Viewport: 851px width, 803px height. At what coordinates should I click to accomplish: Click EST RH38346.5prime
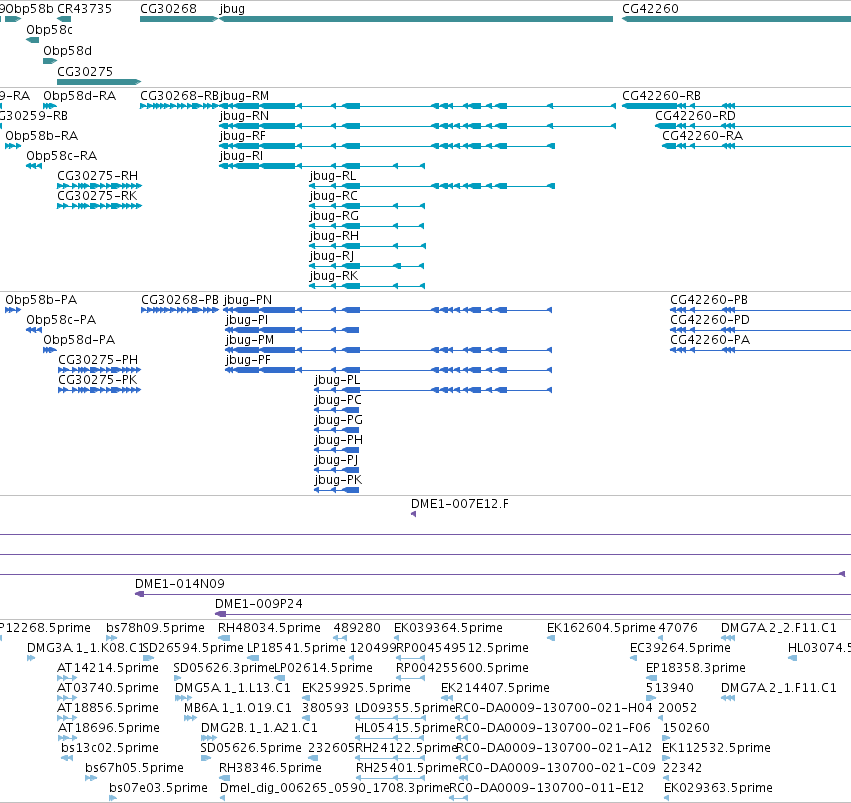[224, 778]
